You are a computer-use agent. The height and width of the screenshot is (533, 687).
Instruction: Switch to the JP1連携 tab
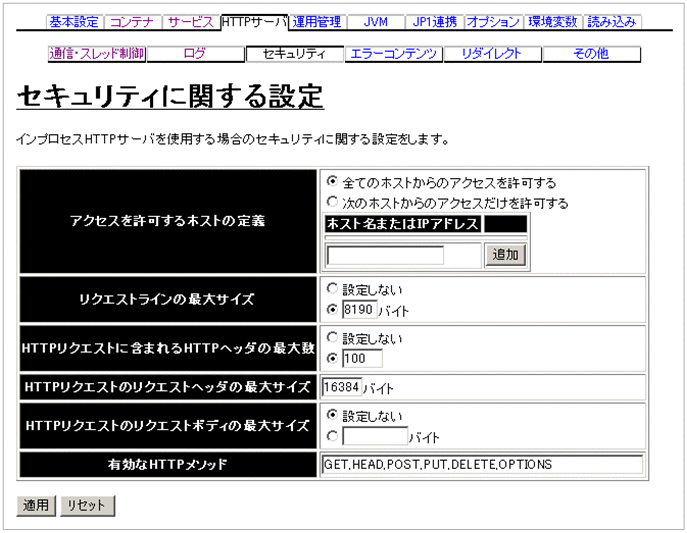click(x=435, y=21)
